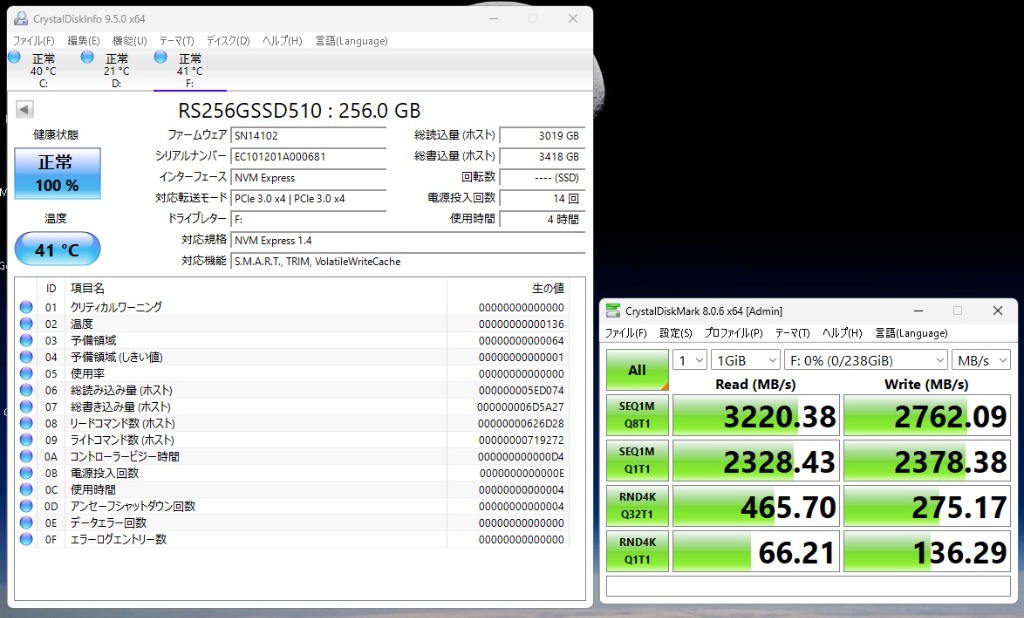Select drive D: status indicator

(x=87, y=57)
